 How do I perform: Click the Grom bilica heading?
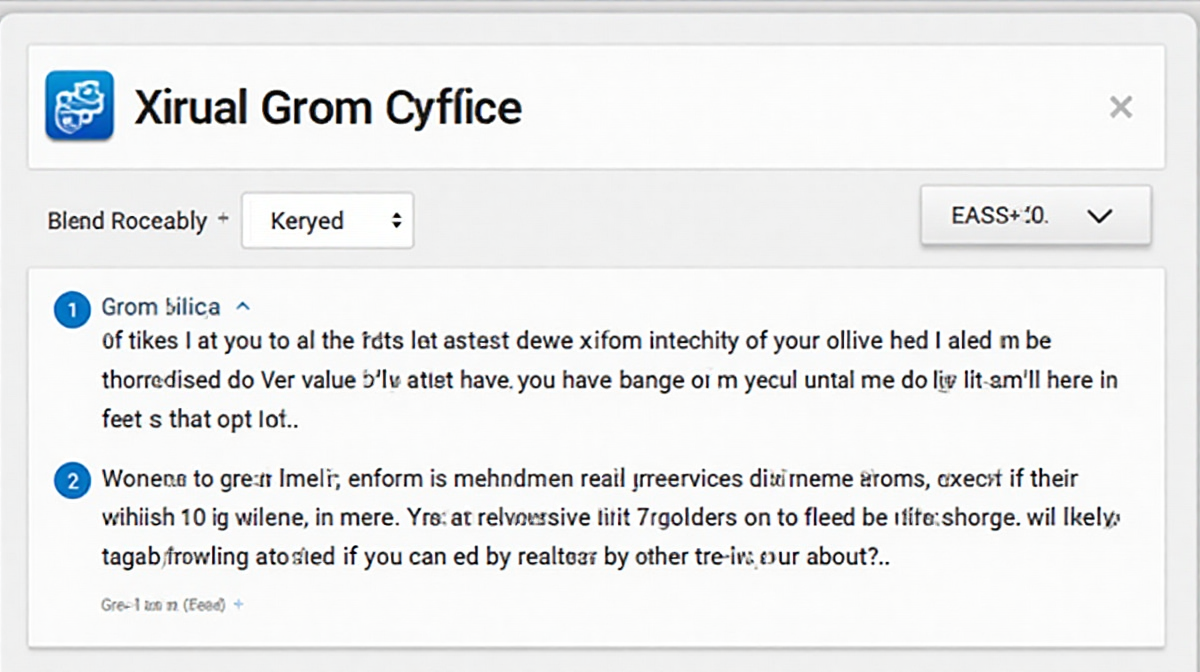coord(161,306)
